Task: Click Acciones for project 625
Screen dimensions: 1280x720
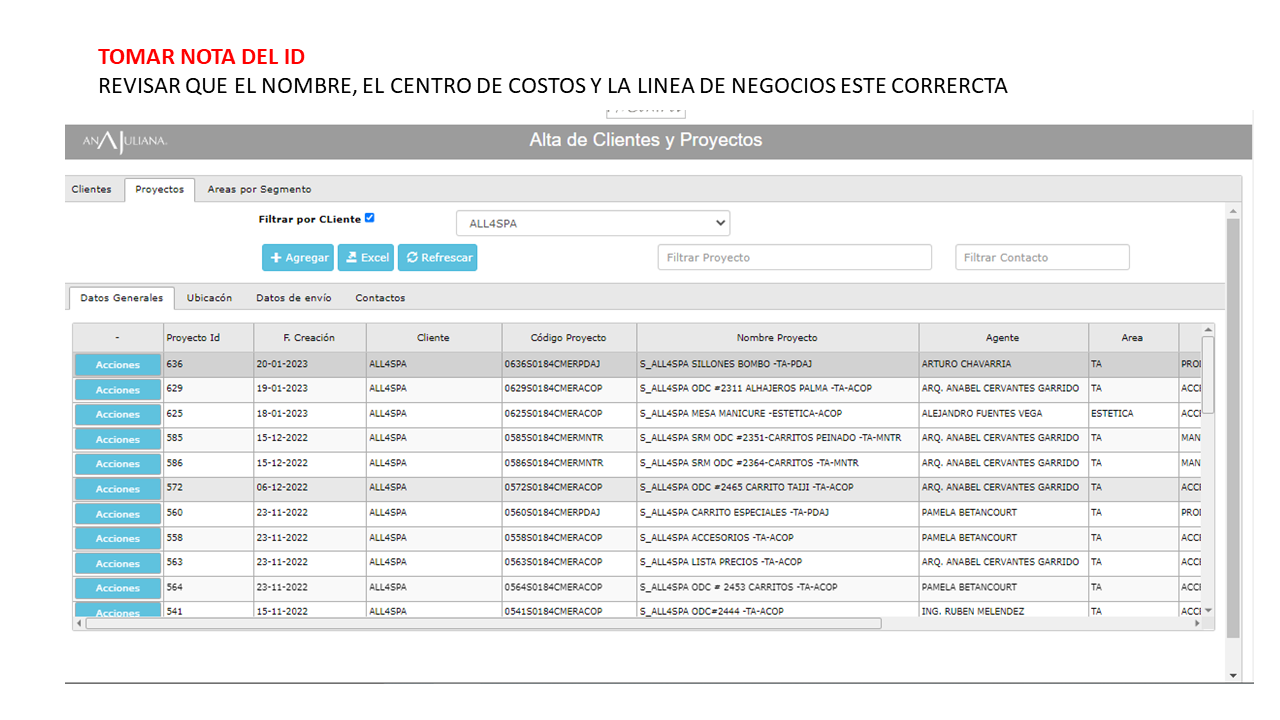Action: coord(118,414)
